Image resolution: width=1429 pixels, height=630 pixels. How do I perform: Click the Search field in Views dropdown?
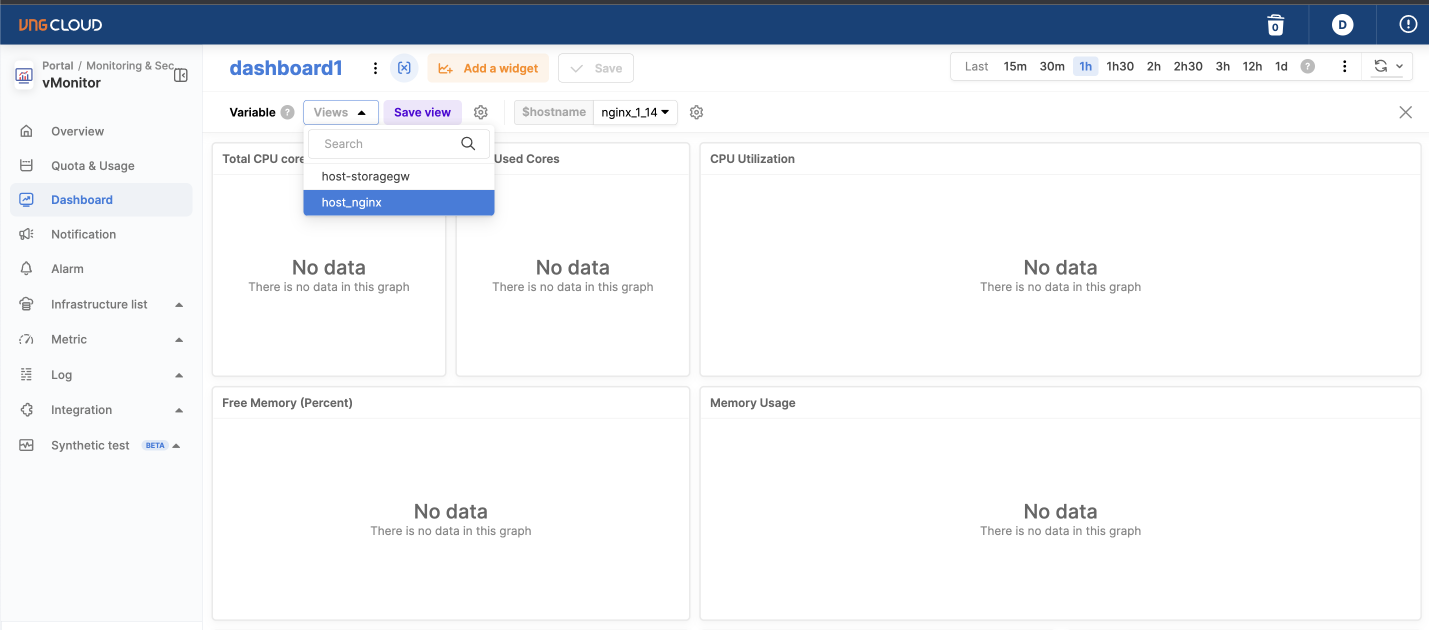388,144
